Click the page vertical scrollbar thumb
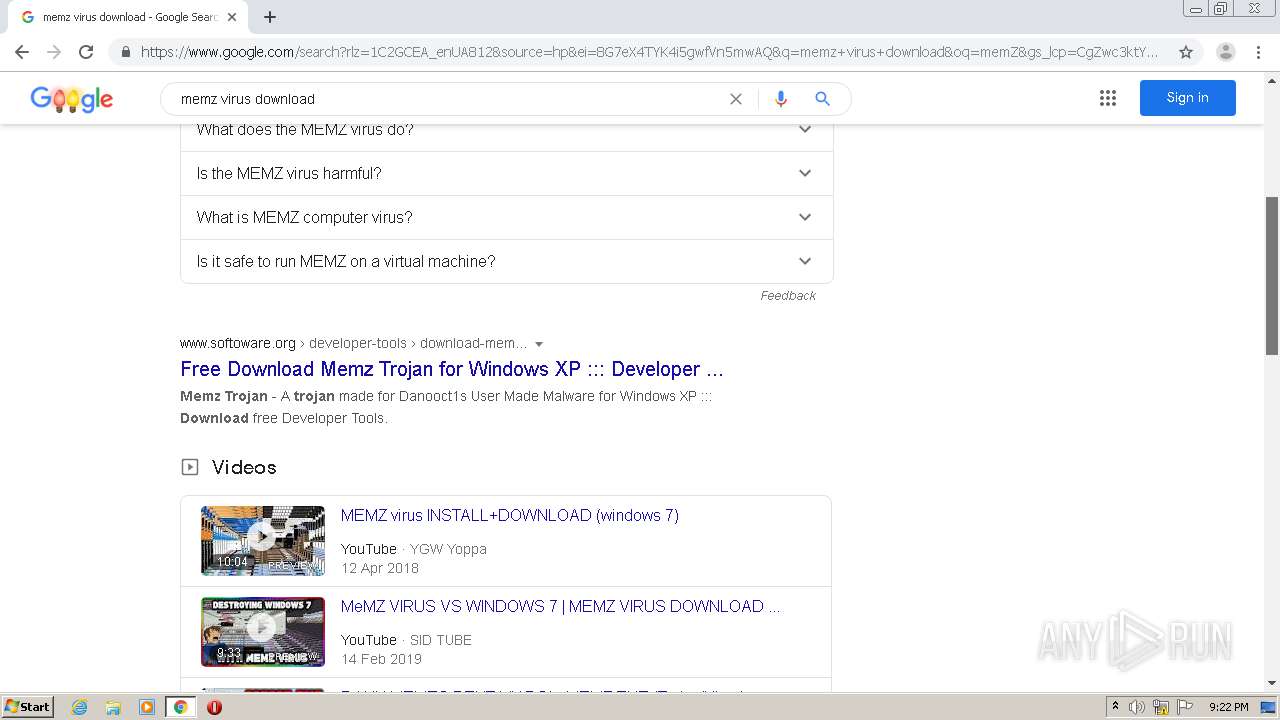This screenshot has height=720, width=1280. tap(1272, 275)
